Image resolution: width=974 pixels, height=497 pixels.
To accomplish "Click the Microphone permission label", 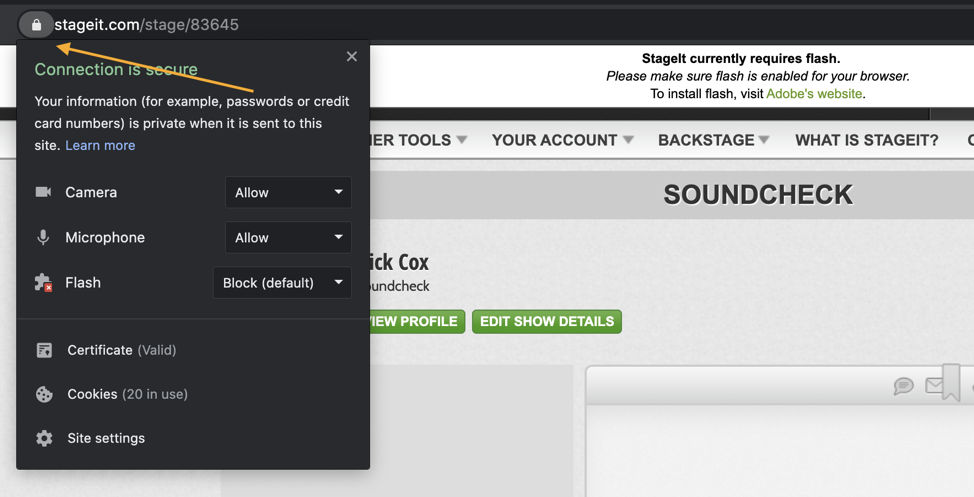I will pyautogui.click(x=105, y=237).
